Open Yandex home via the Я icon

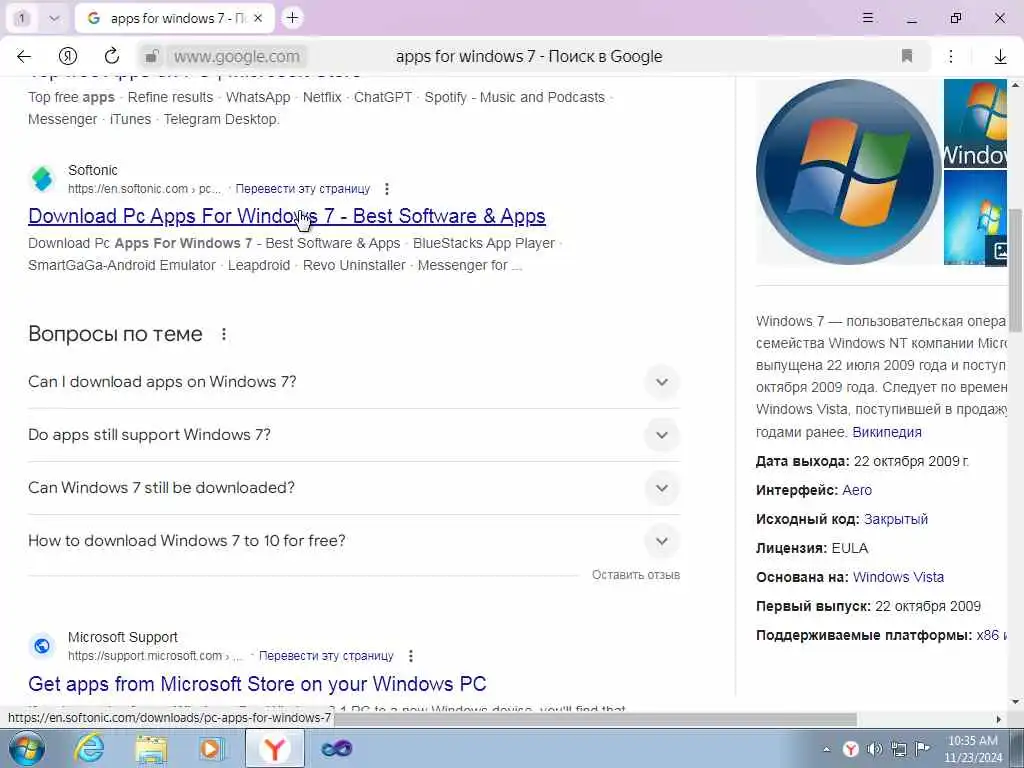pyautogui.click(x=67, y=56)
